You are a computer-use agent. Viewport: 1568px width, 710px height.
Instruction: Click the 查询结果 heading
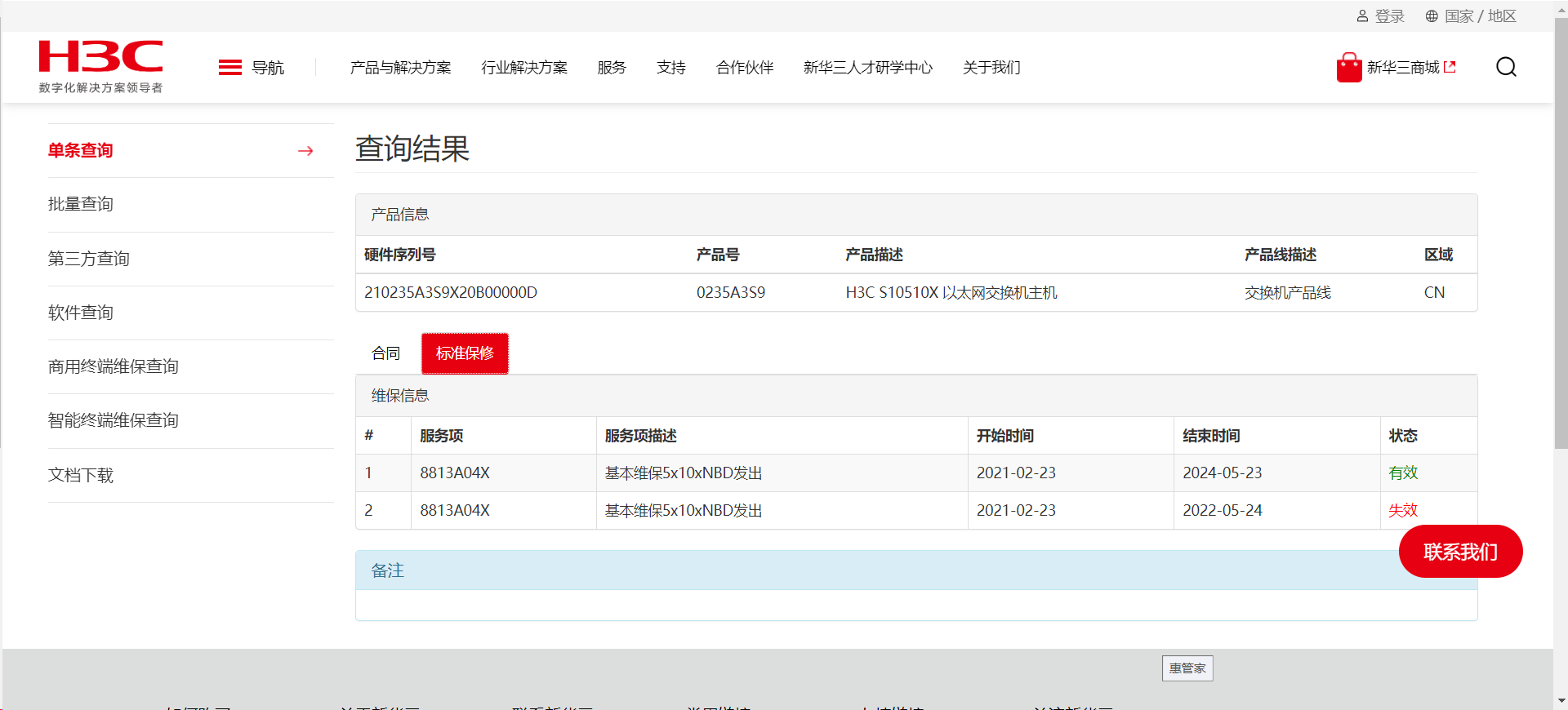(x=412, y=149)
